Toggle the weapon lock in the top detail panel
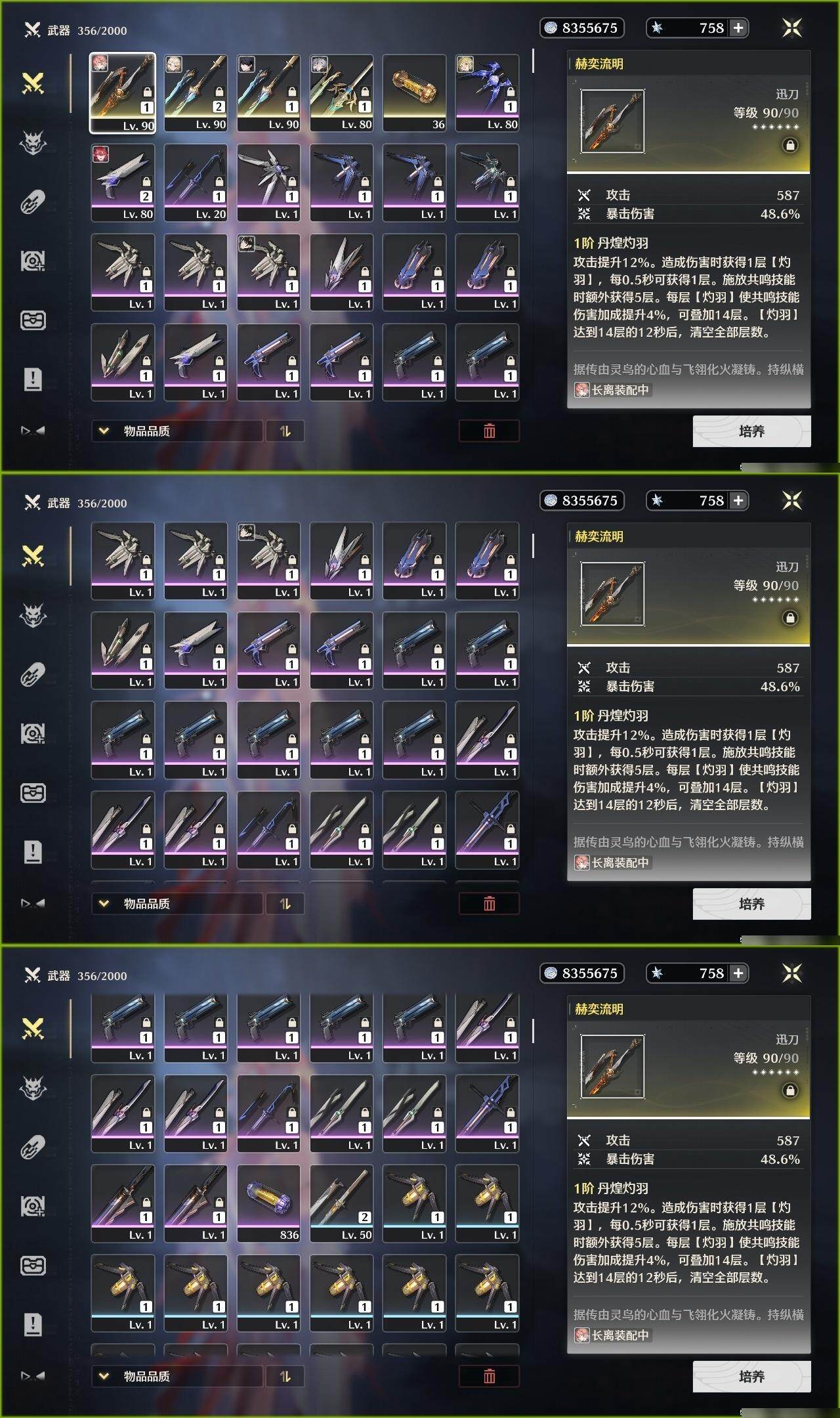The width and height of the screenshot is (840, 1418). (x=790, y=145)
